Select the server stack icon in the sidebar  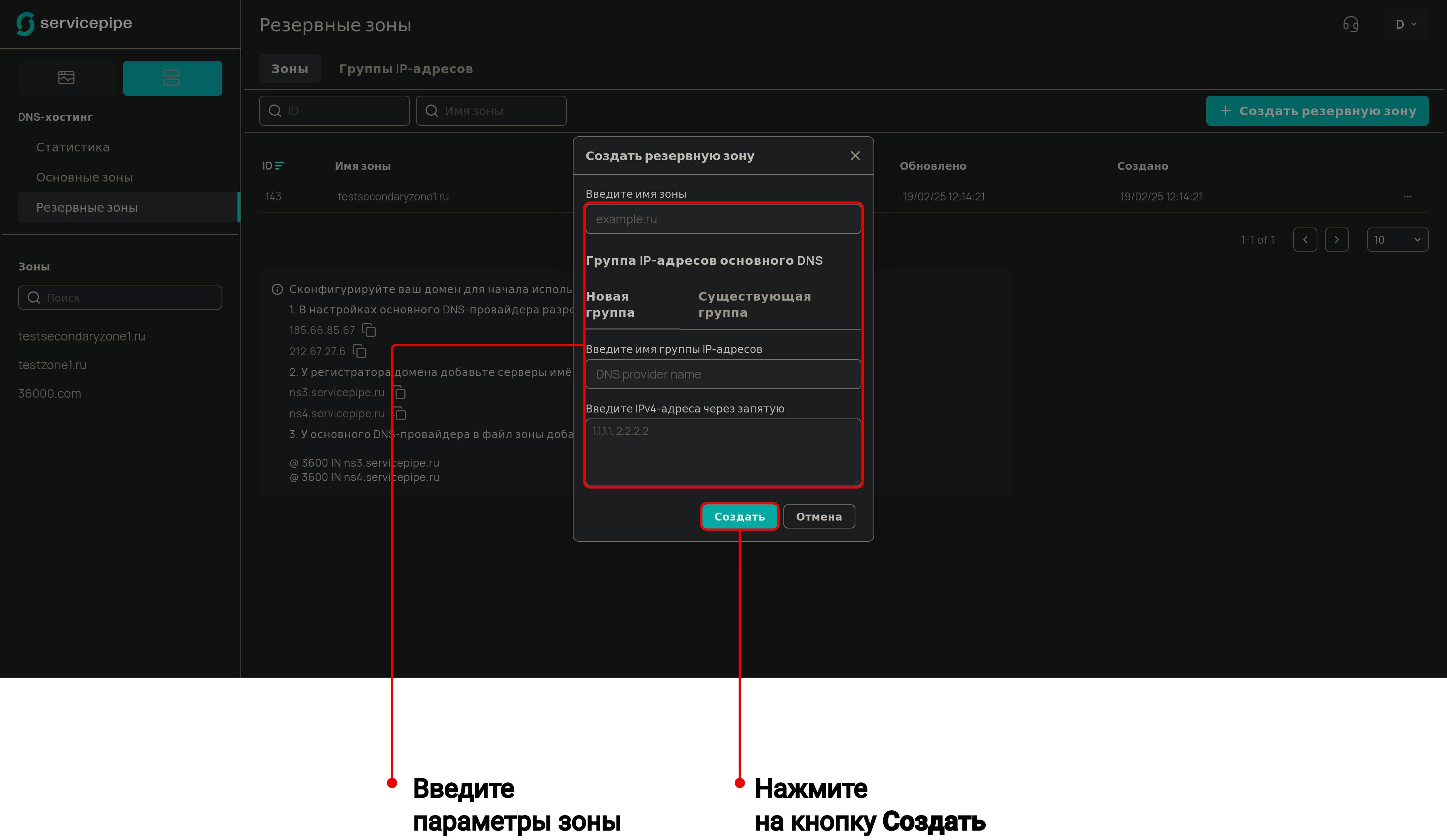[172, 78]
